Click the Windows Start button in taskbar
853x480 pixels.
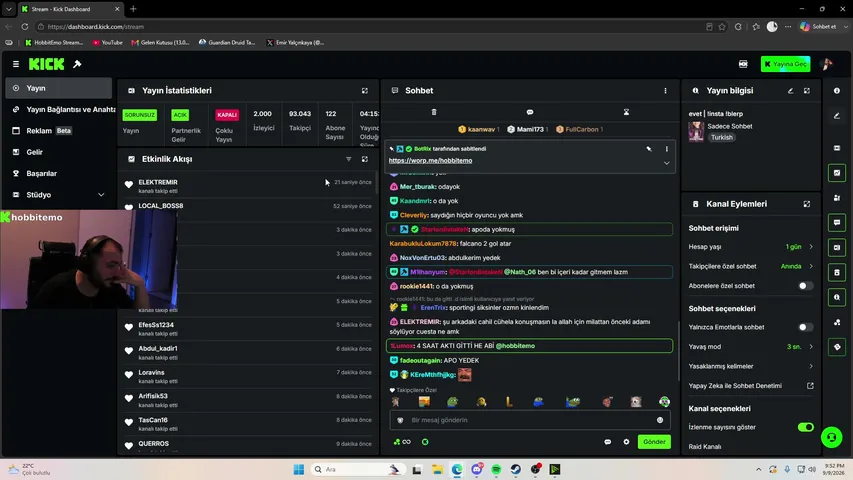(x=299, y=470)
